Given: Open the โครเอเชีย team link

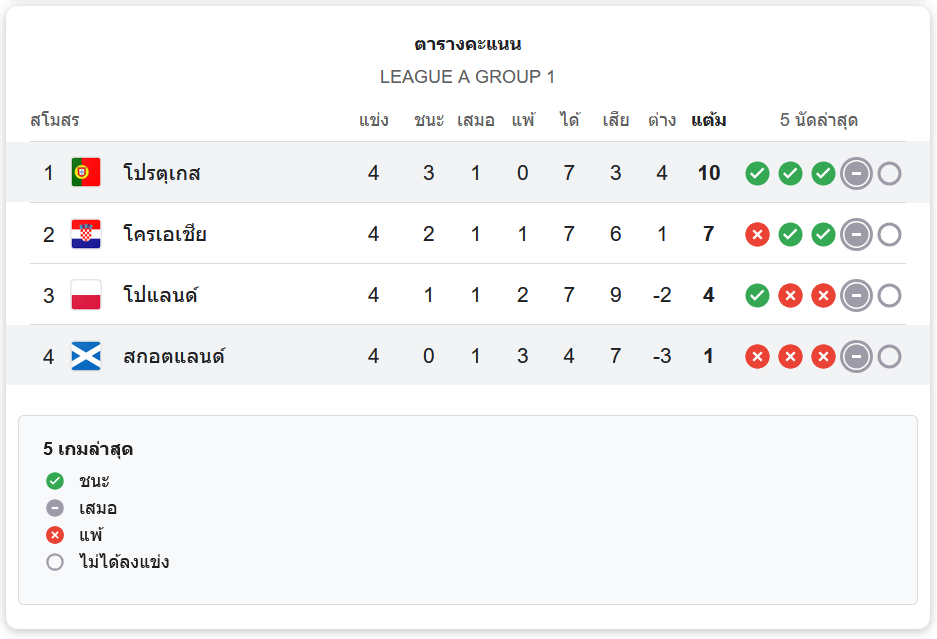Looking at the screenshot, I should 165,234.
